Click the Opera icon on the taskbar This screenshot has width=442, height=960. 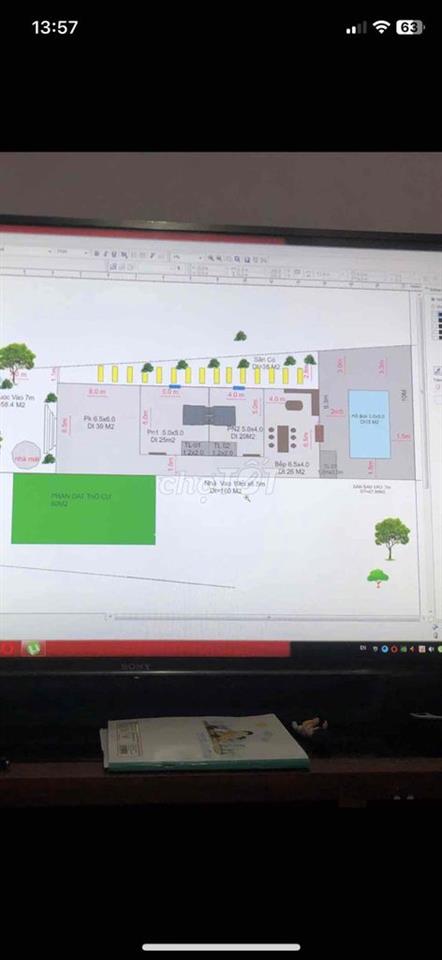[8, 647]
